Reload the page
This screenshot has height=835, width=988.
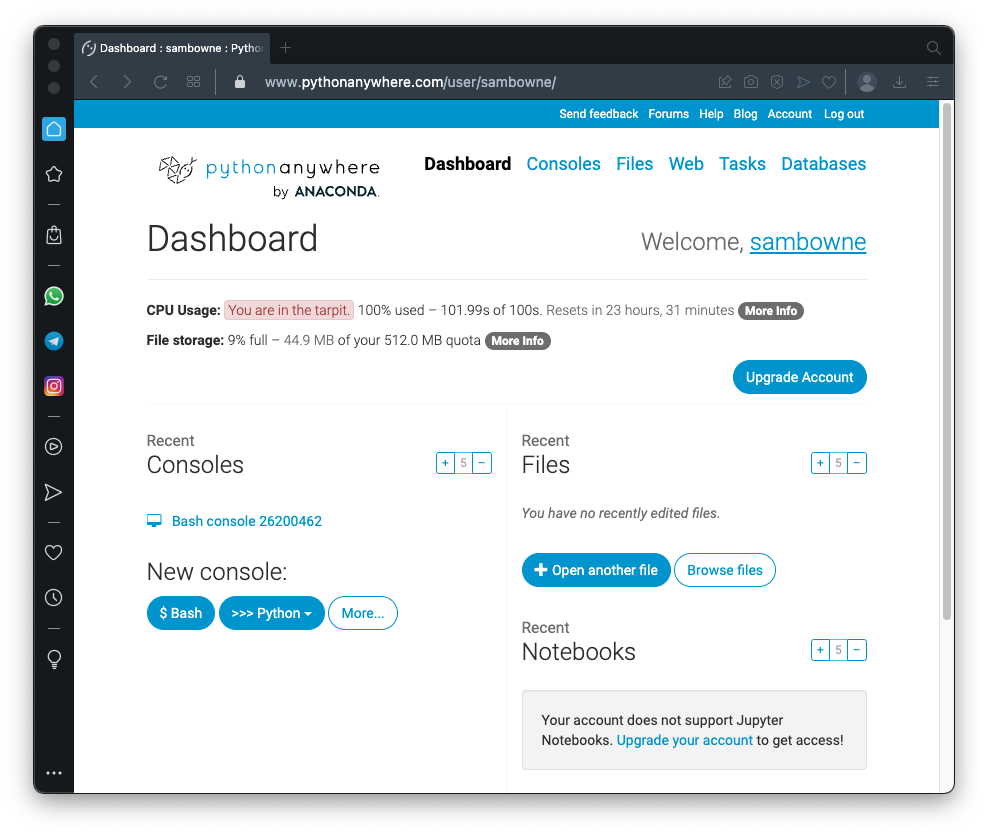[x=161, y=82]
